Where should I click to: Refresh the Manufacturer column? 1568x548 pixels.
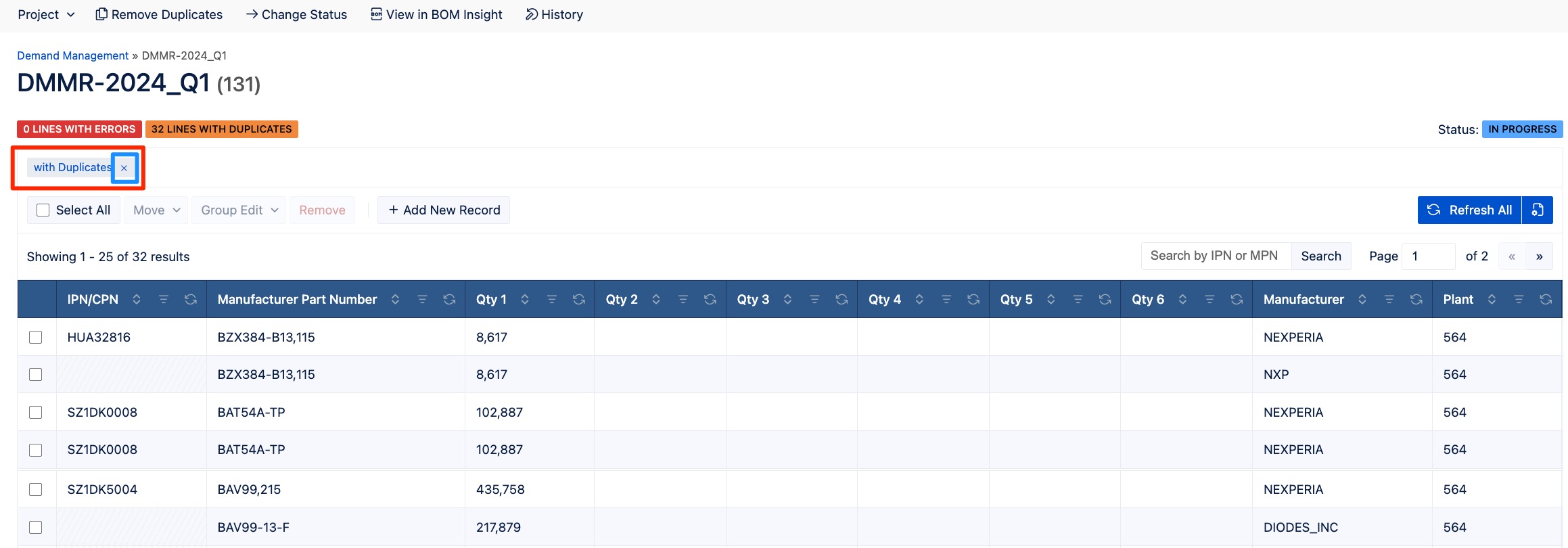1416,299
